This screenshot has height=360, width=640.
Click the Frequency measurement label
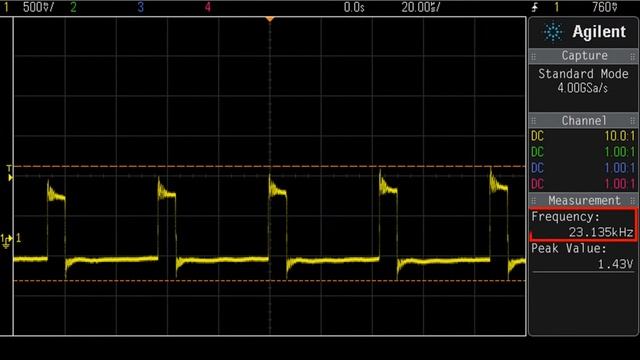click(x=565, y=217)
